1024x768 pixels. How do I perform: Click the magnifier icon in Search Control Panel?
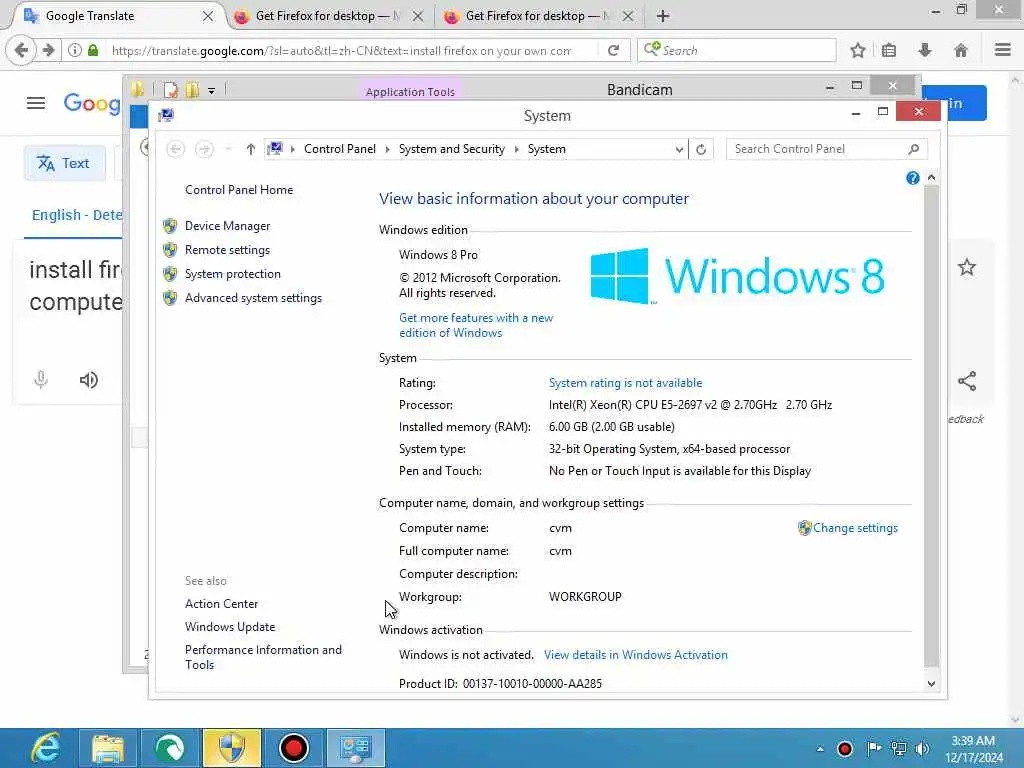coord(914,150)
